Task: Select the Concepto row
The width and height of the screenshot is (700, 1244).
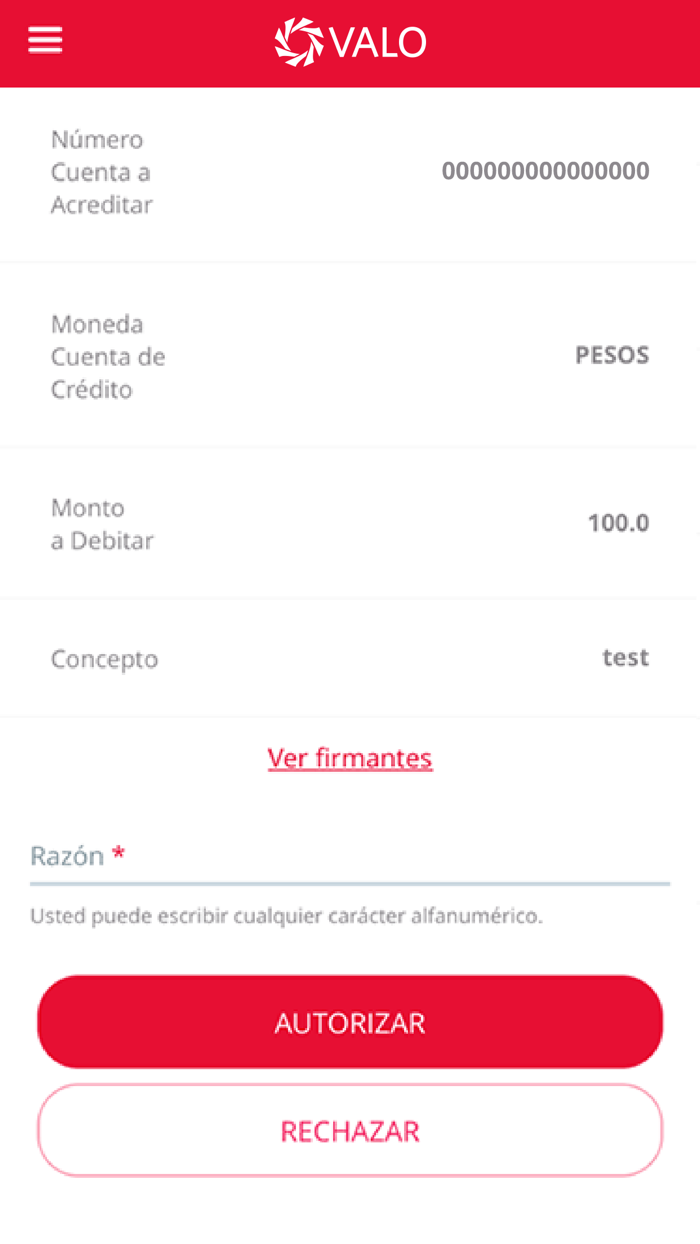Action: pyautogui.click(x=350, y=658)
